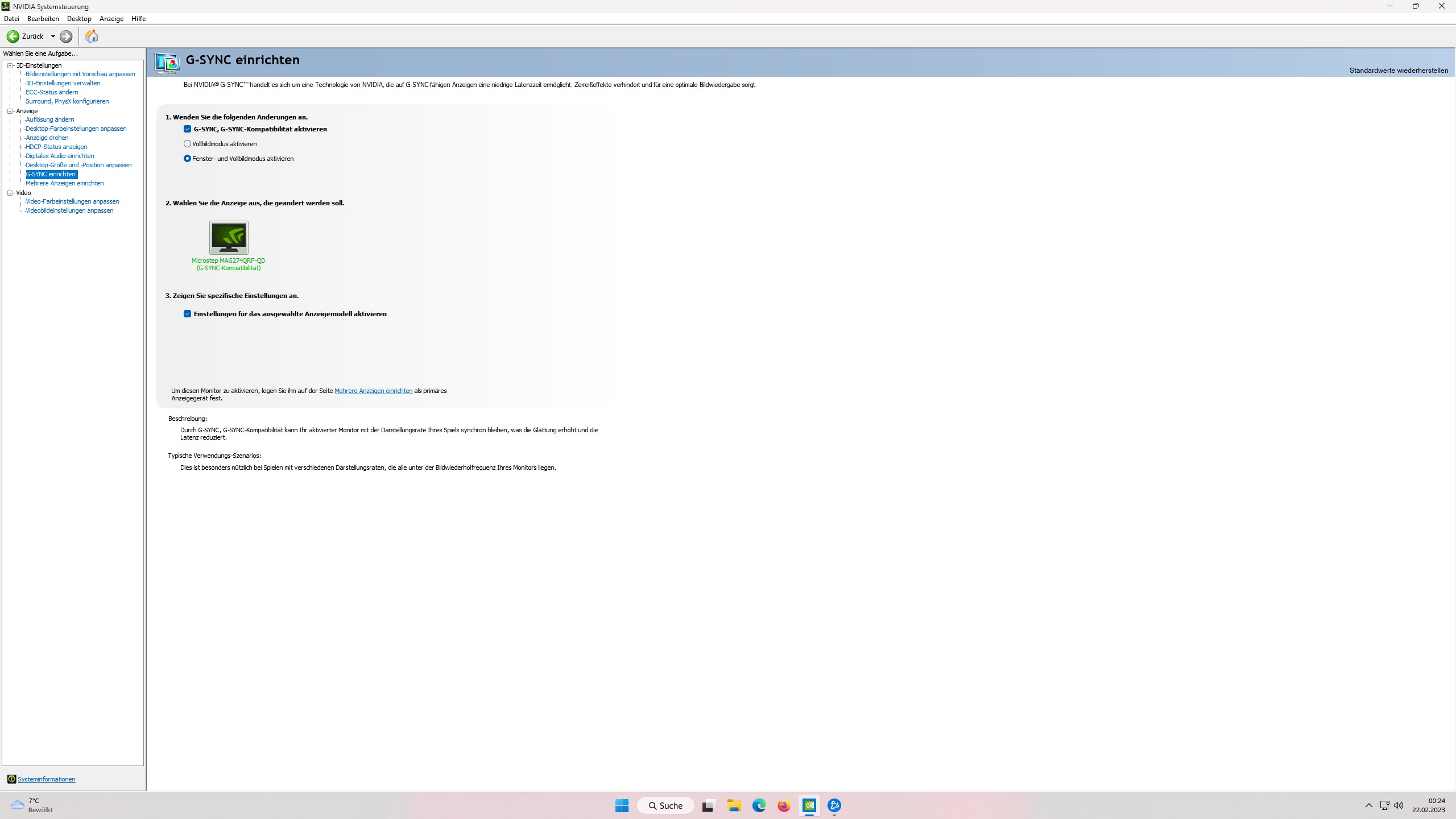The width and height of the screenshot is (1456, 819).
Task: Click Standardwerte wiederherstellen link
Action: [x=1399, y=71]
